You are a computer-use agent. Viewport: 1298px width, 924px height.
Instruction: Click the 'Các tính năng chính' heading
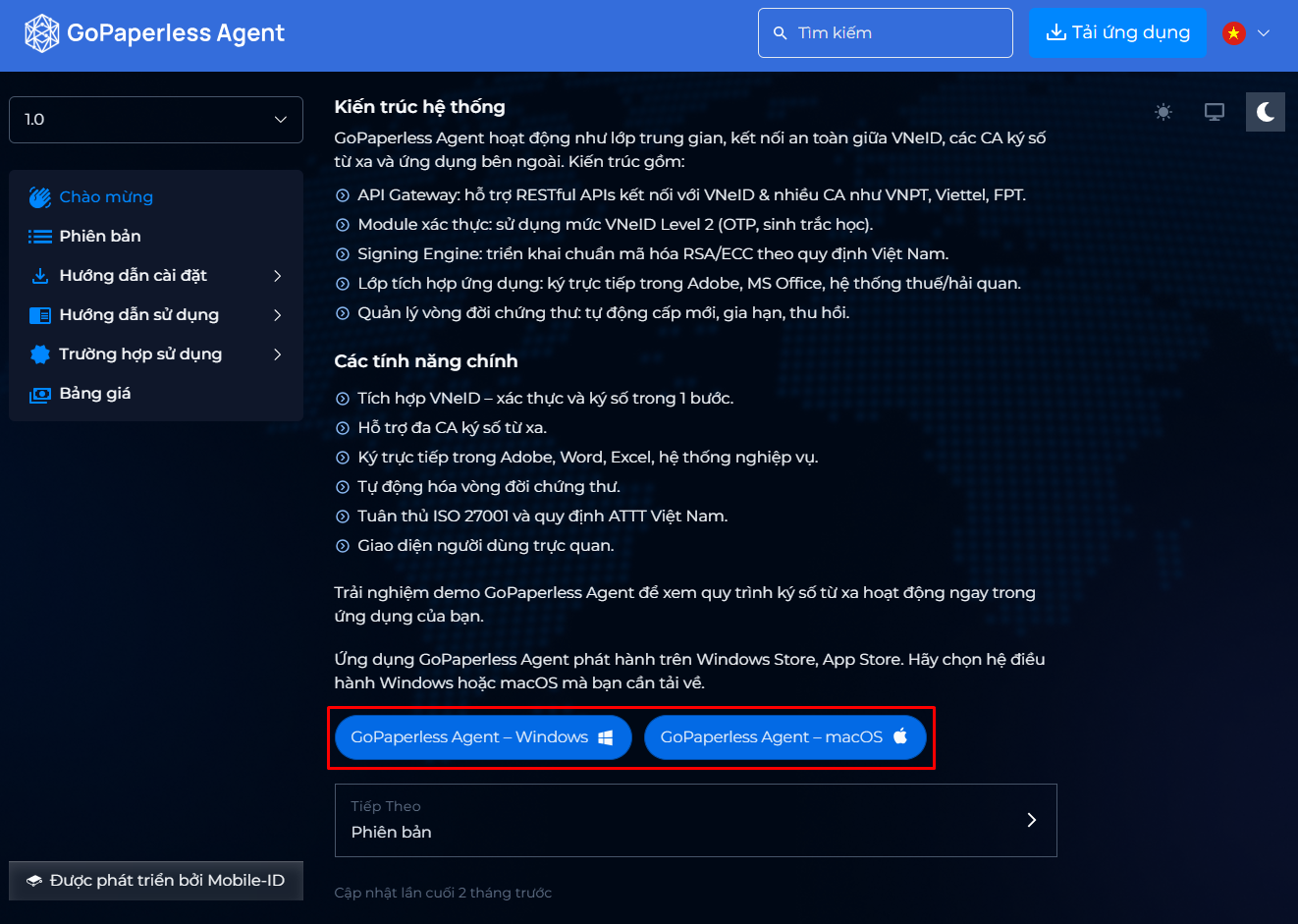[x=426, y=361]
